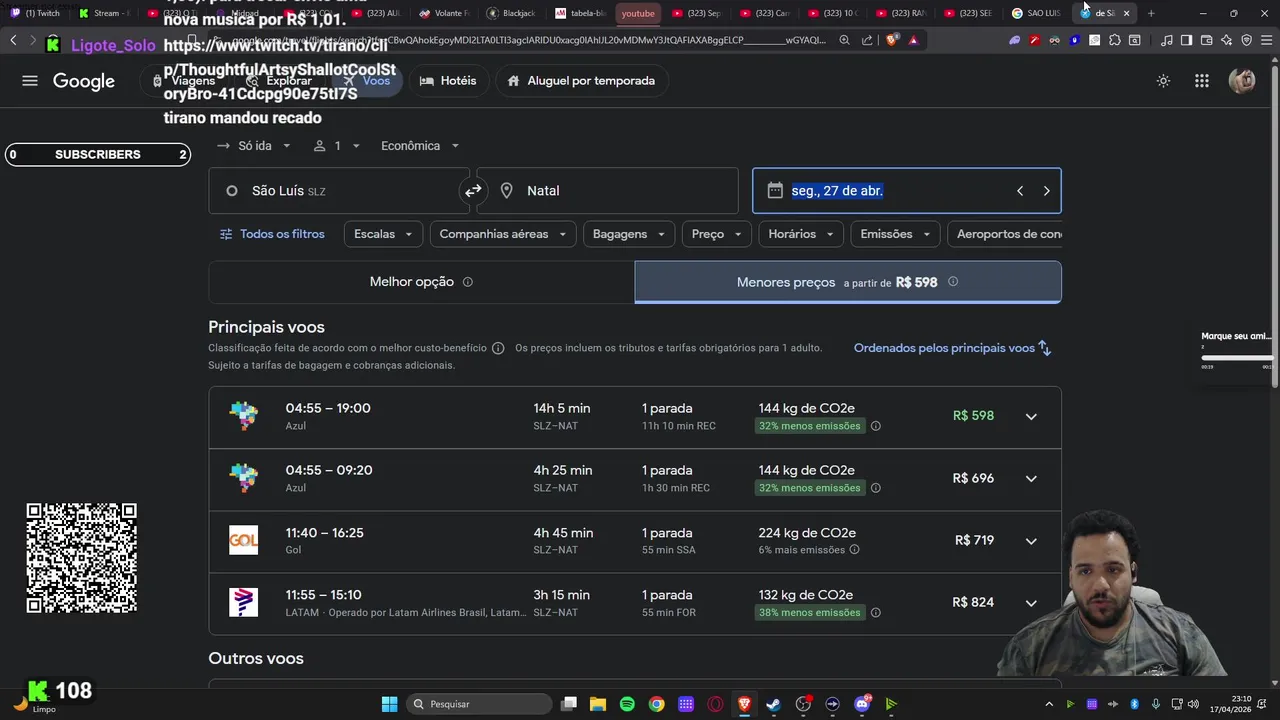
Task: Open Ordenados pelos principais voos sorting
Action: (x=952, y=348)
